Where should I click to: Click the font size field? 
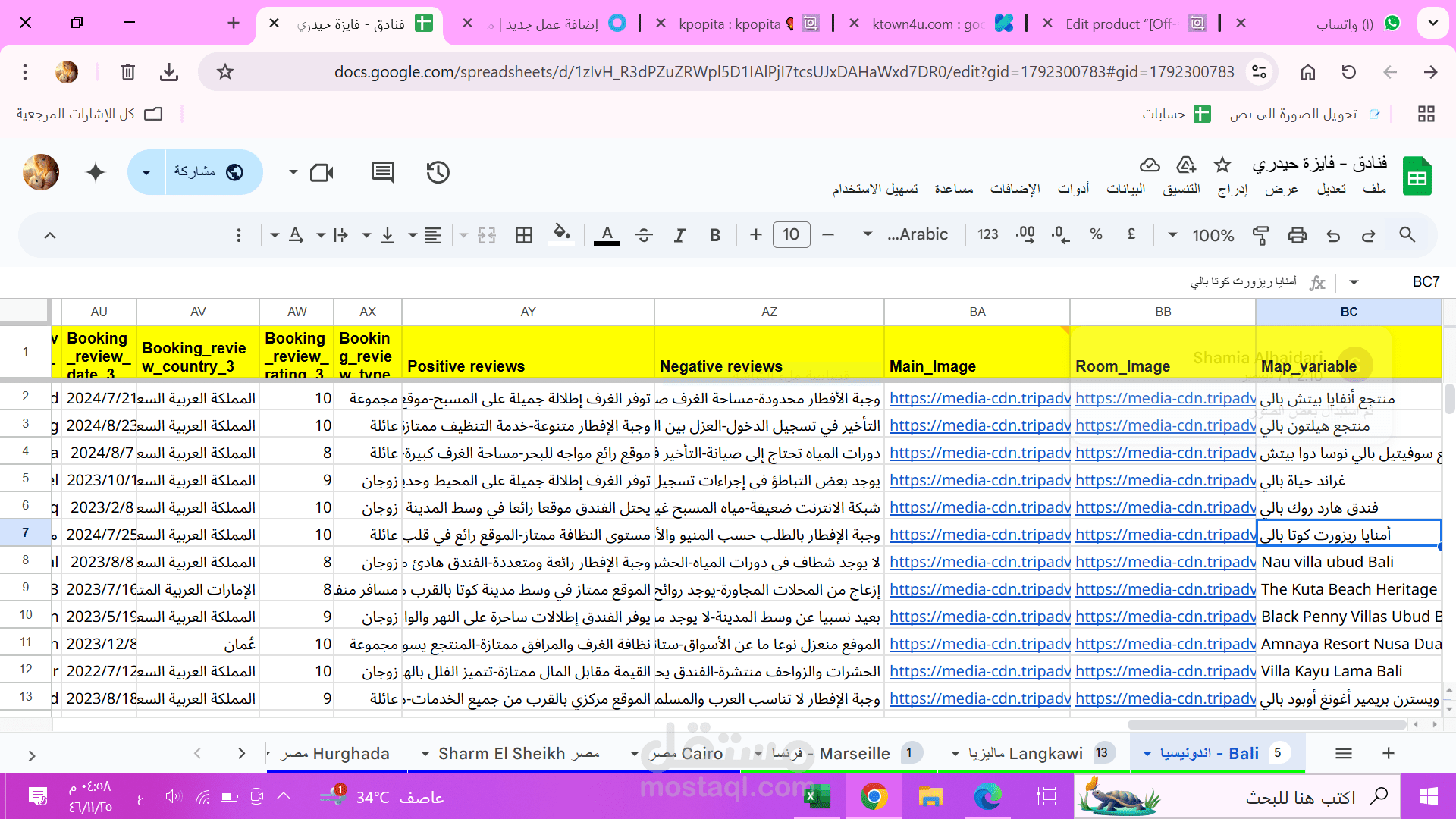(x=791, y=235)
